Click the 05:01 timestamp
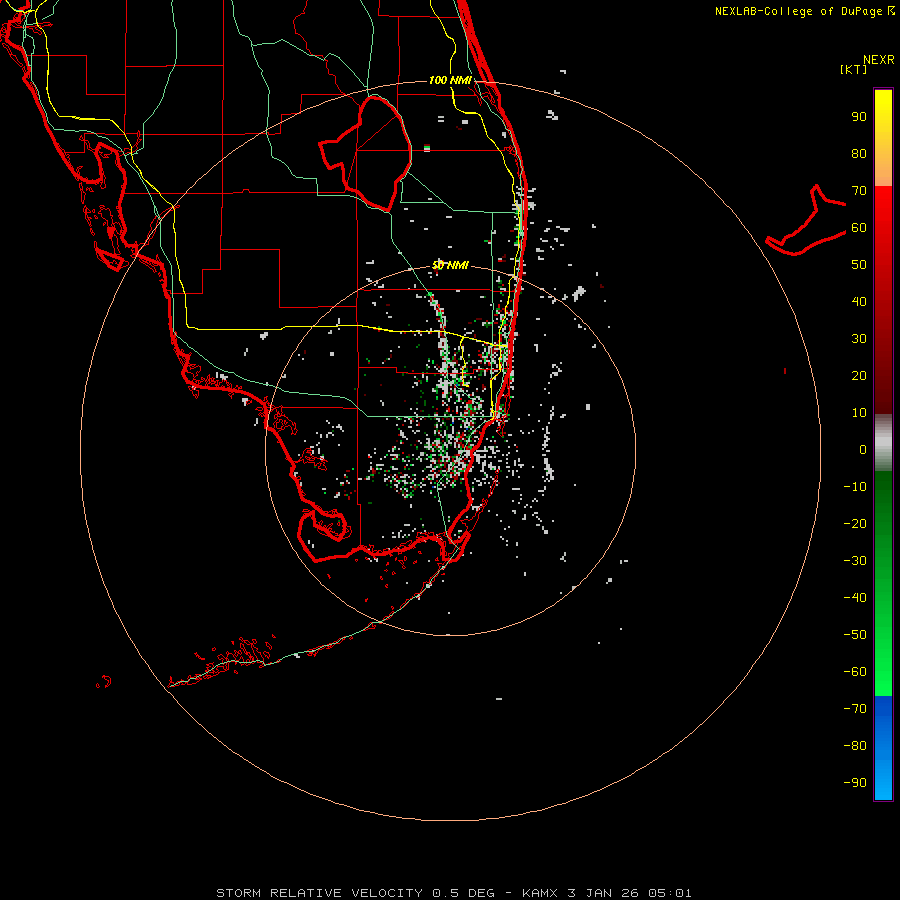Image resolution: width=900 pixels, height=900 pixels. point(670,893)
